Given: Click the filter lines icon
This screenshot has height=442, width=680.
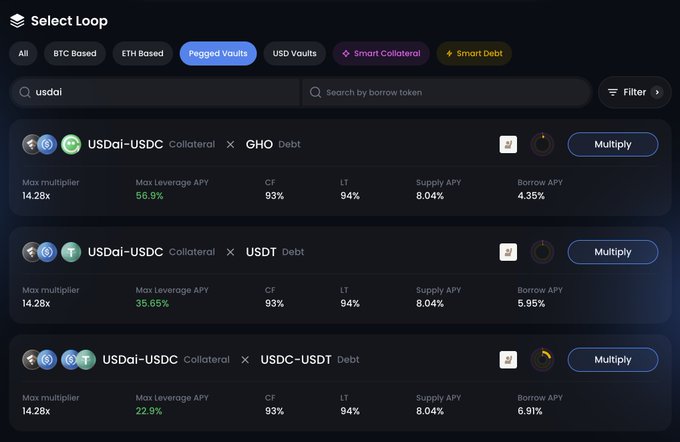Looking at the screenshot, I should point(612,92).
